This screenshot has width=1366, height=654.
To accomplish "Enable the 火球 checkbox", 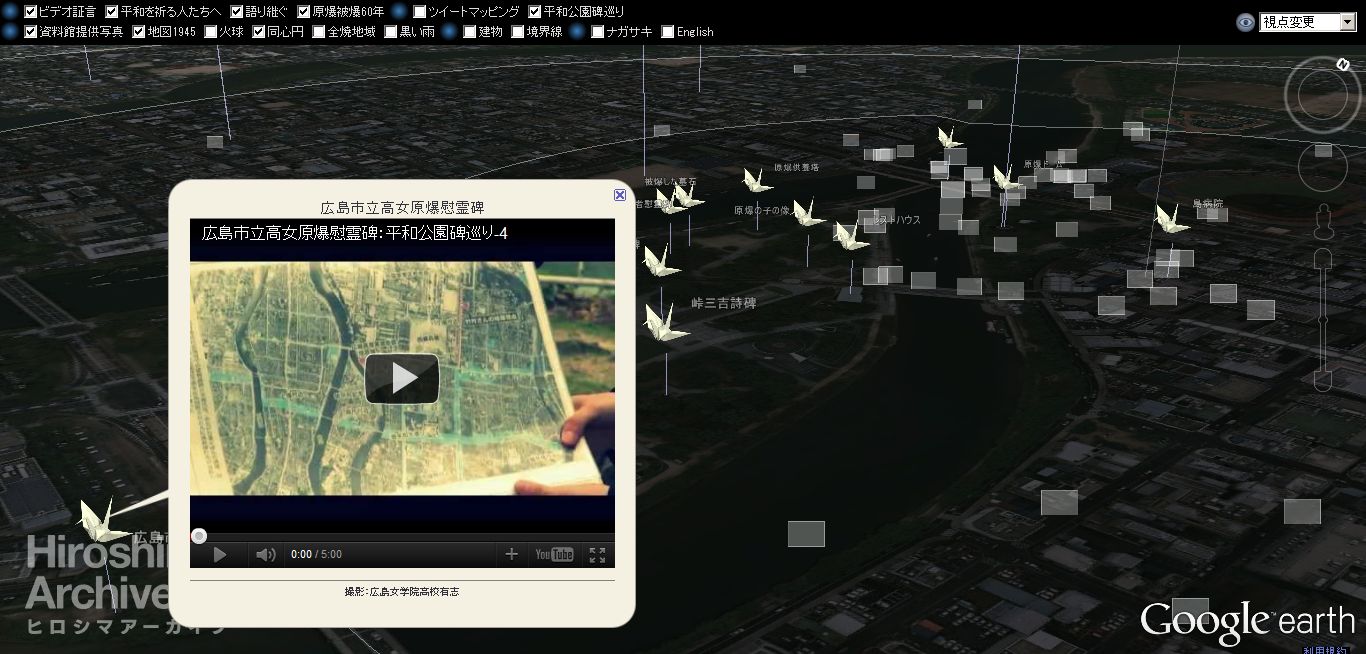I will 210,31.
